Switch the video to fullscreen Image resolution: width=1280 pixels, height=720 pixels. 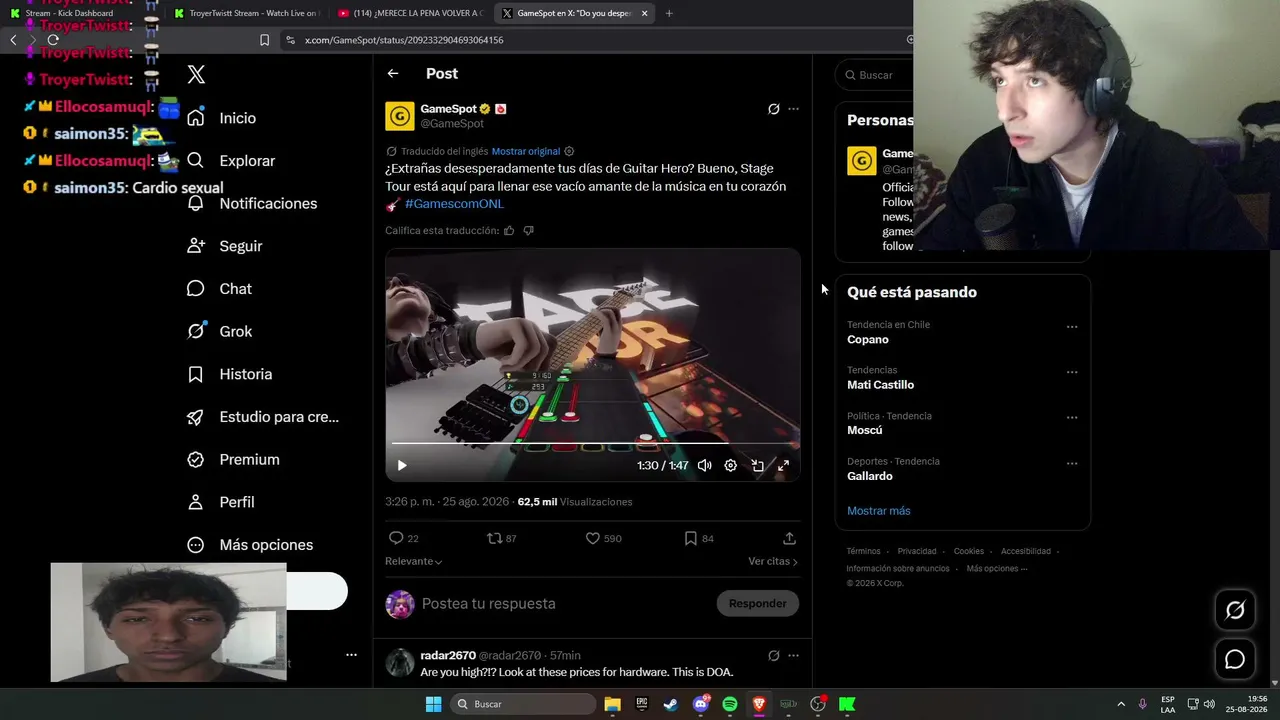(x=783, y=465)
